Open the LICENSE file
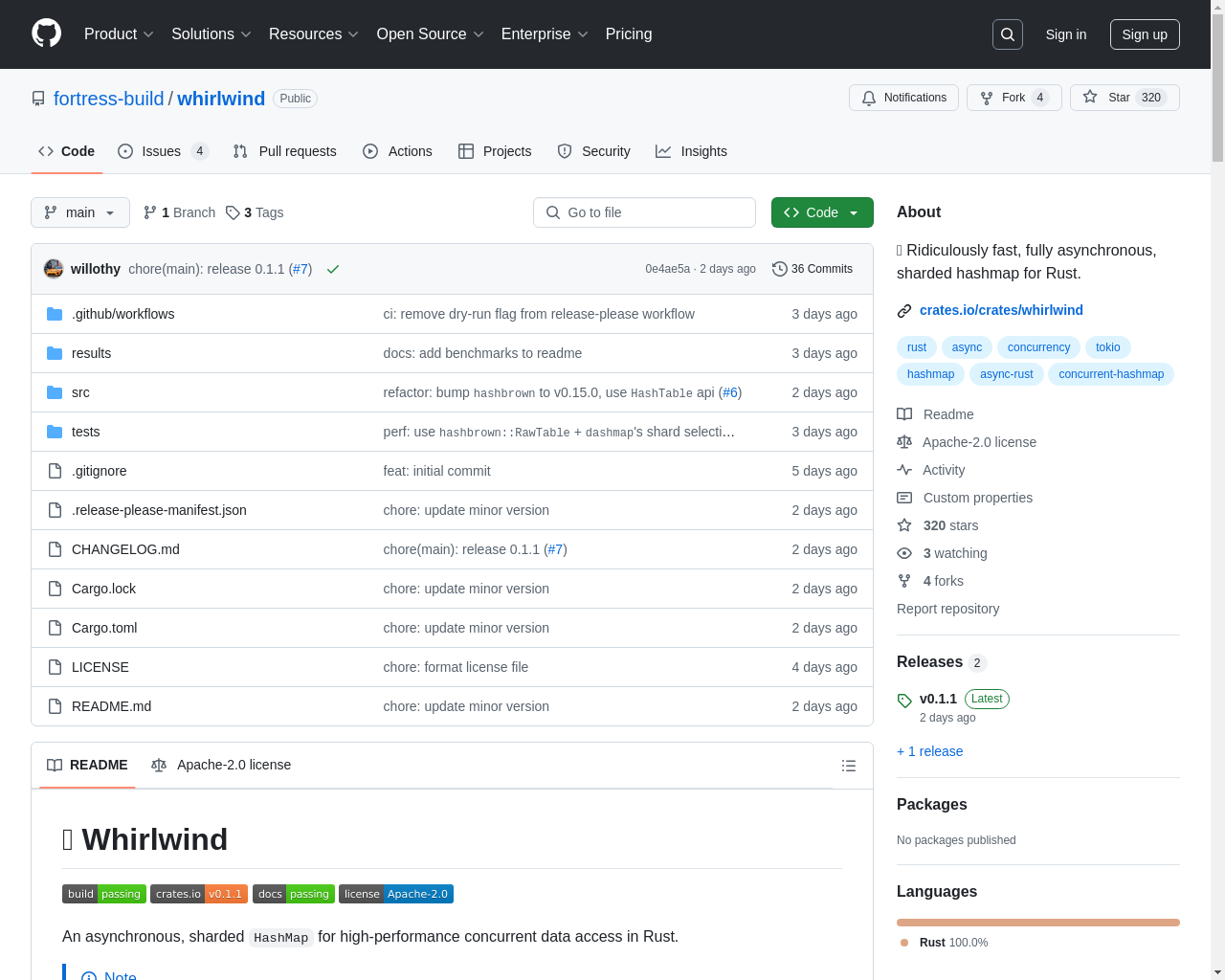1225x980 pixels. pos(100,667)
